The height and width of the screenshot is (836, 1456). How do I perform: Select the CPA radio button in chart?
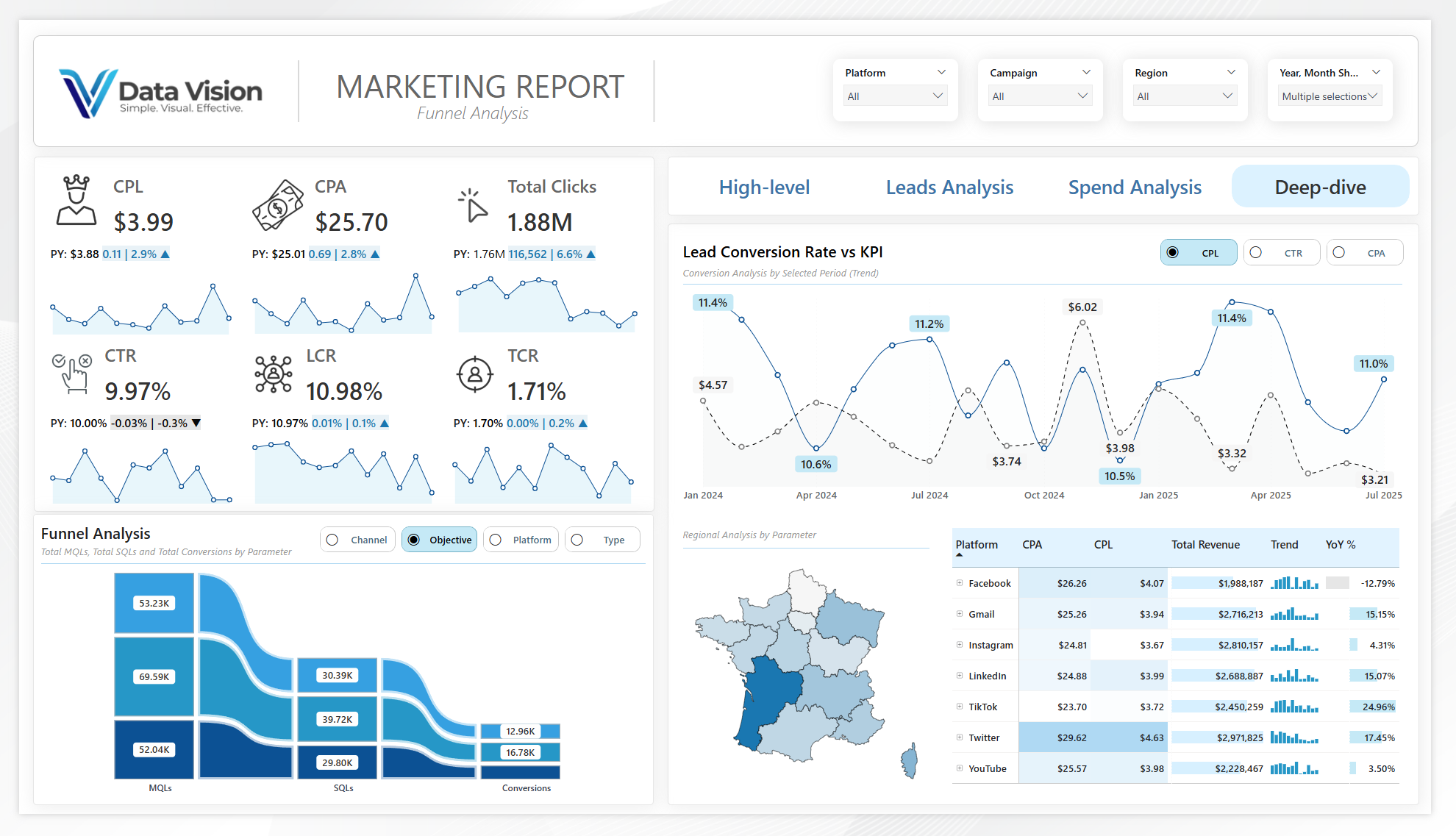(x=1339, y=253)
